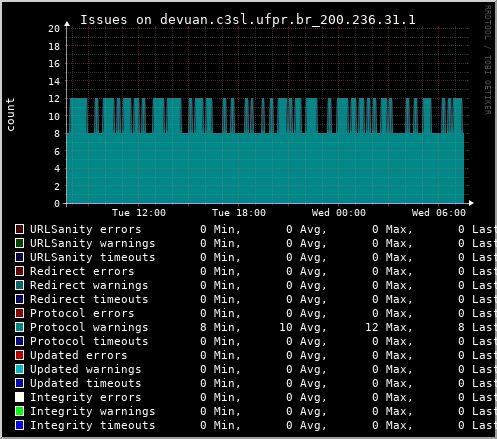Screen dimensions: 497x439
Task: Click the Integrity warnings bright green swatch
Action: point(20,411)
